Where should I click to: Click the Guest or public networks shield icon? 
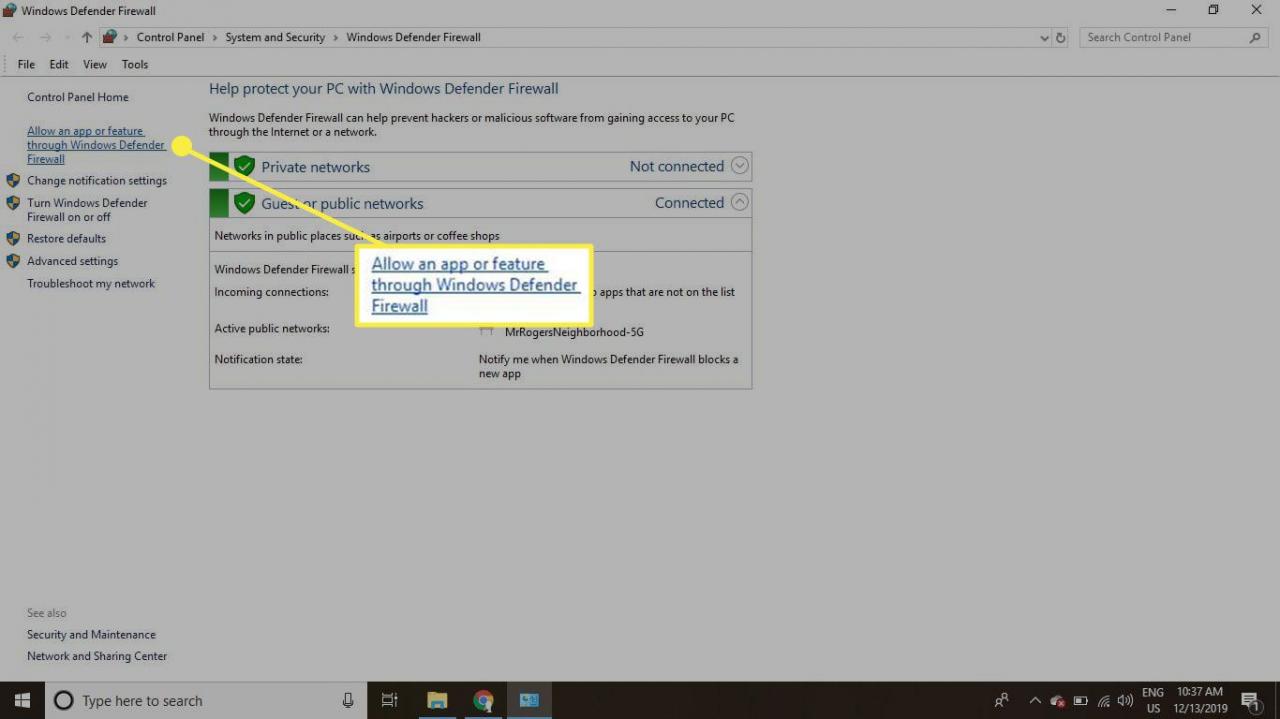point(244,203)
